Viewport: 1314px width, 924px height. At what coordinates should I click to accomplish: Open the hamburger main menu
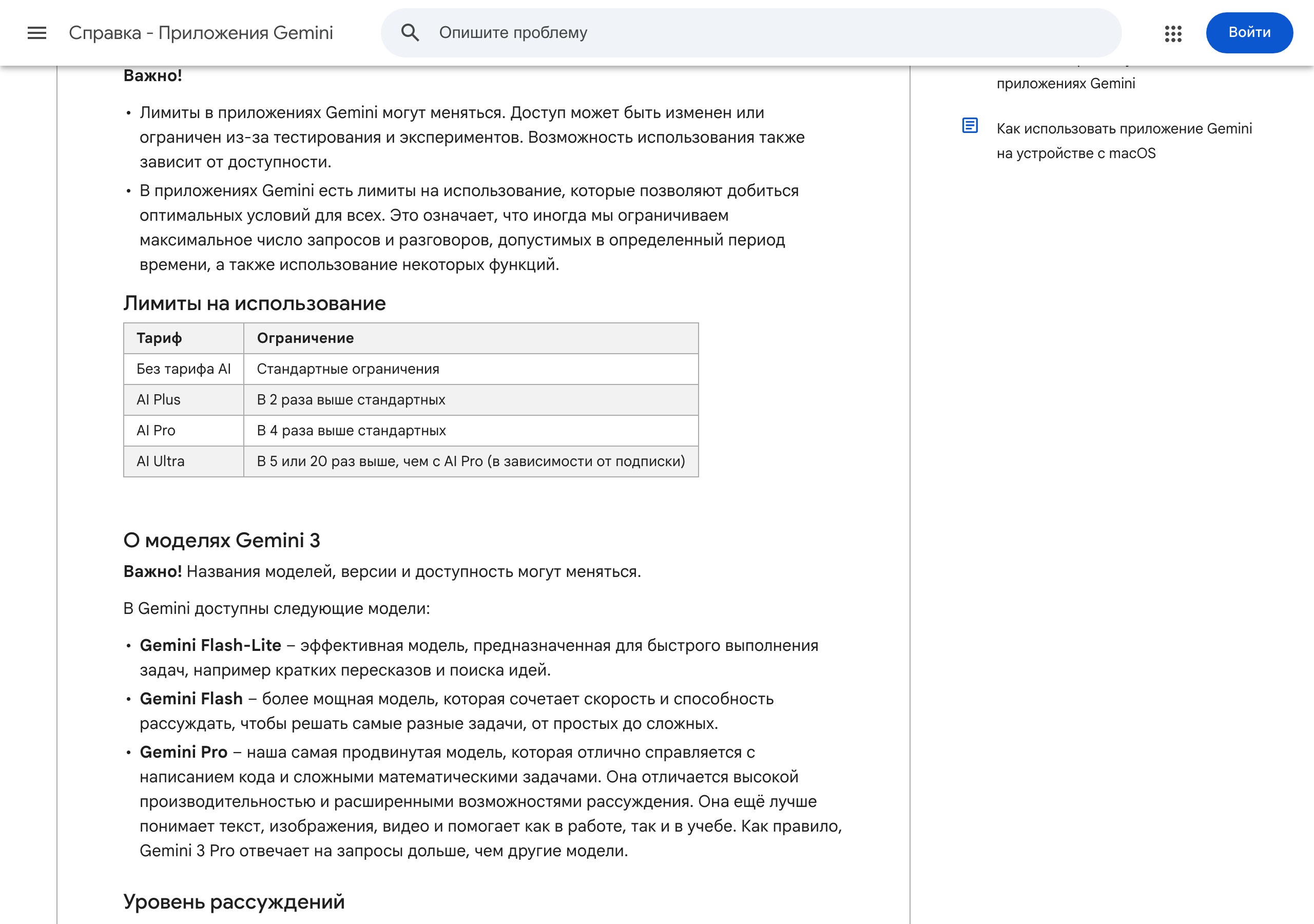36,33
